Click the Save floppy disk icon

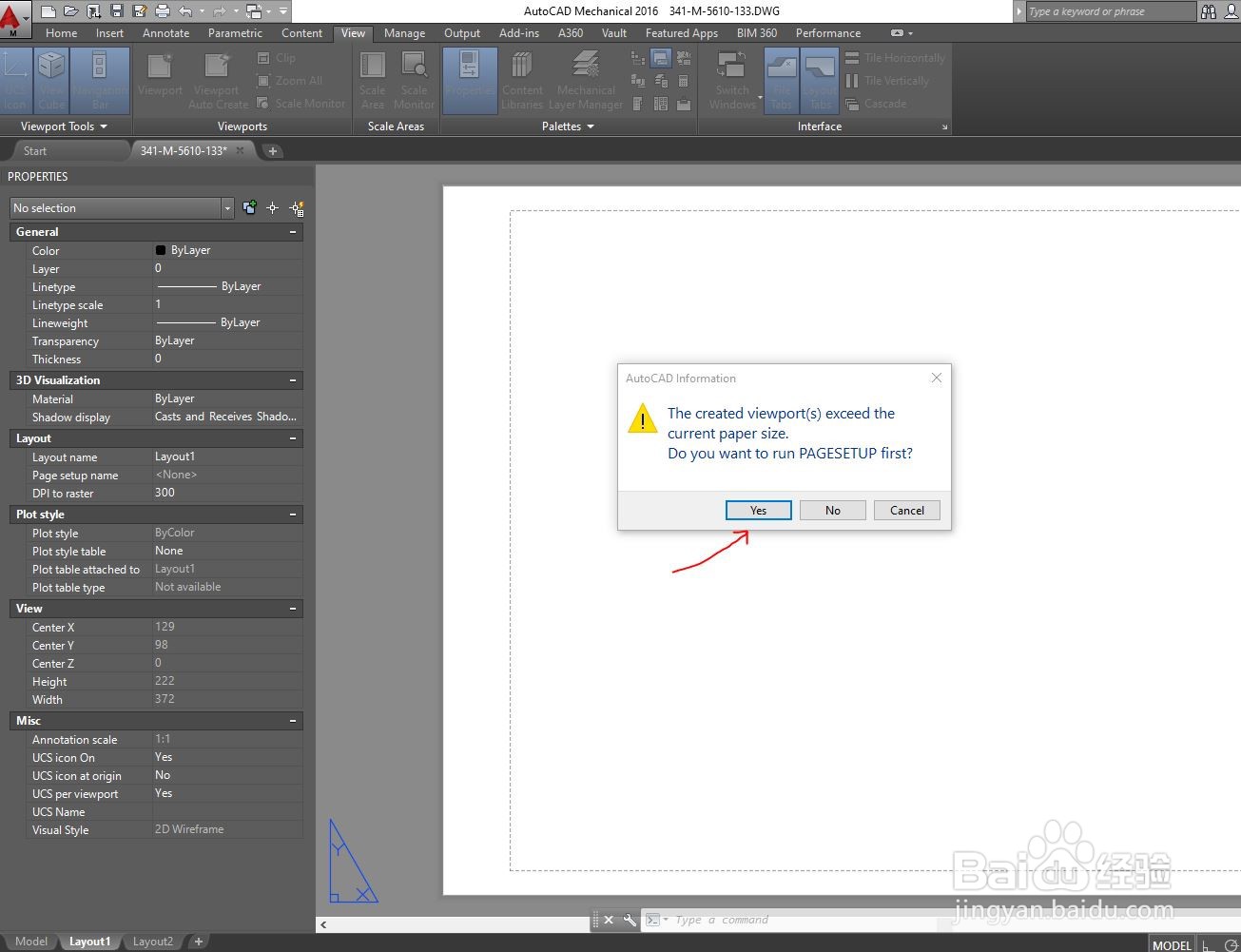[117, 11]
